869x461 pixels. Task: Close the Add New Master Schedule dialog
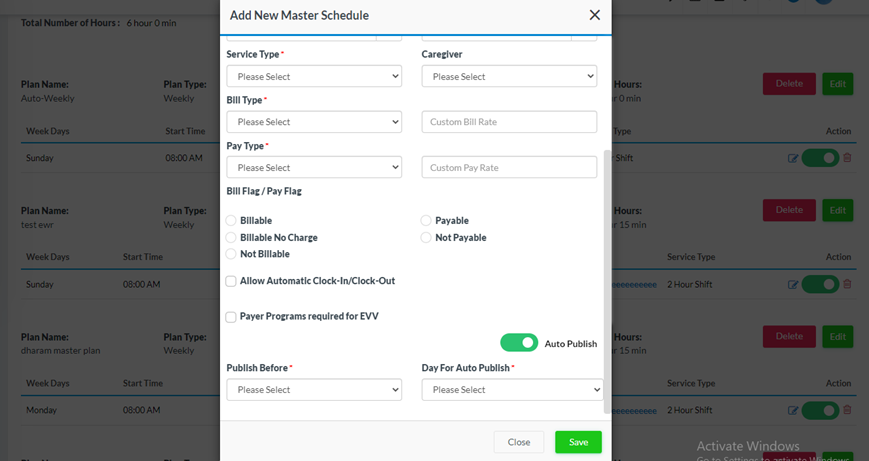click(x=594, y=15)
